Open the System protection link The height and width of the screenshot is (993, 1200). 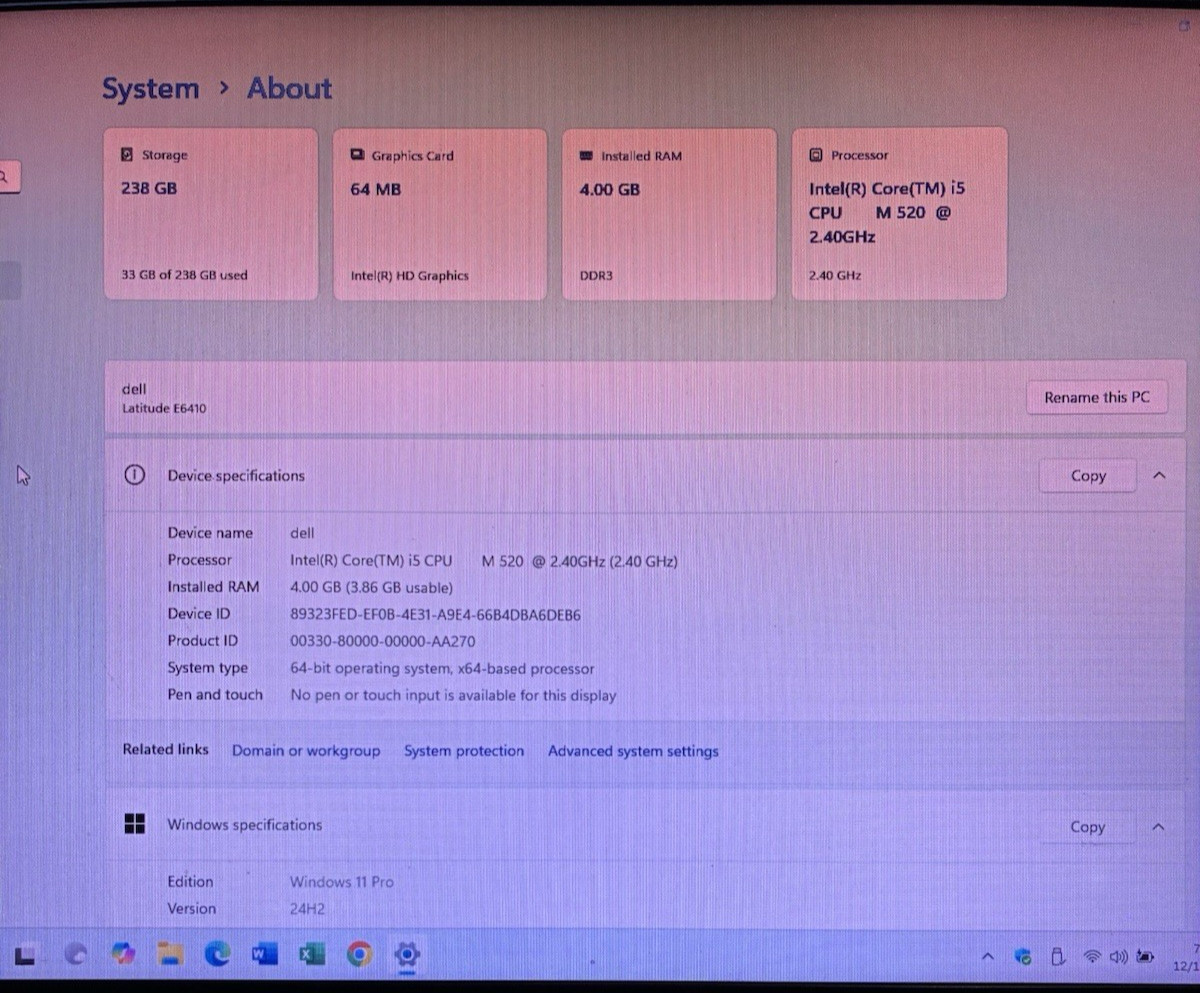coord(464,751)
